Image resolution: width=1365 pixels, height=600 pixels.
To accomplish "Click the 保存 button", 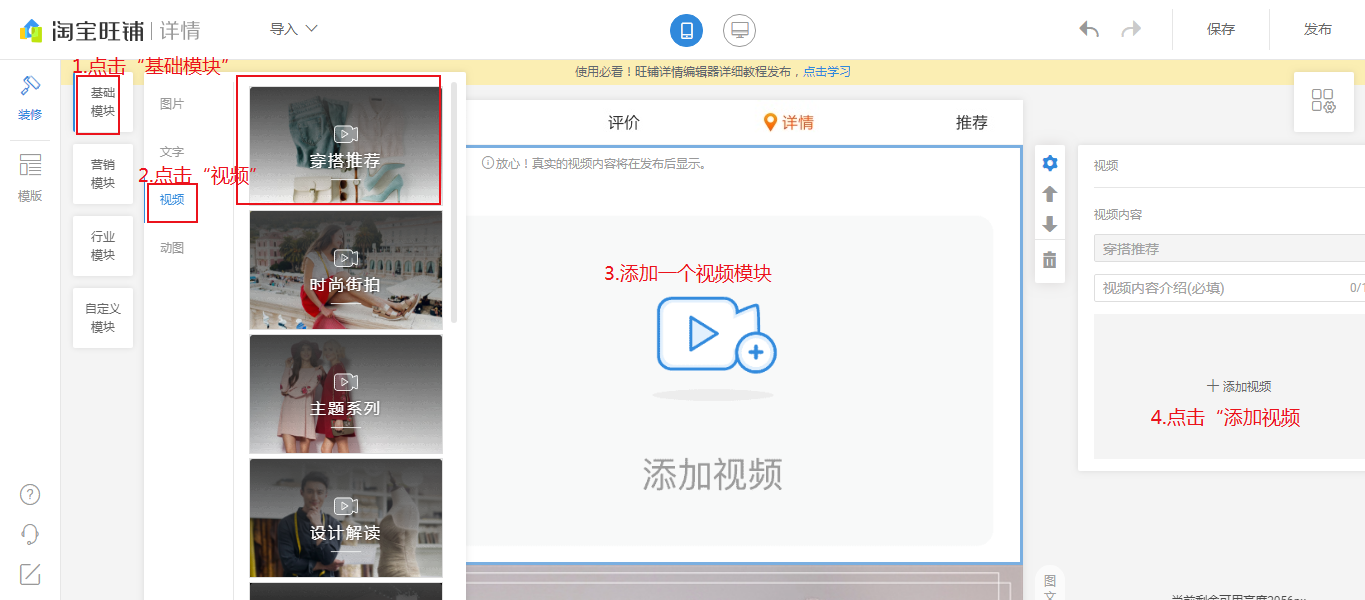I will 1221,29.
